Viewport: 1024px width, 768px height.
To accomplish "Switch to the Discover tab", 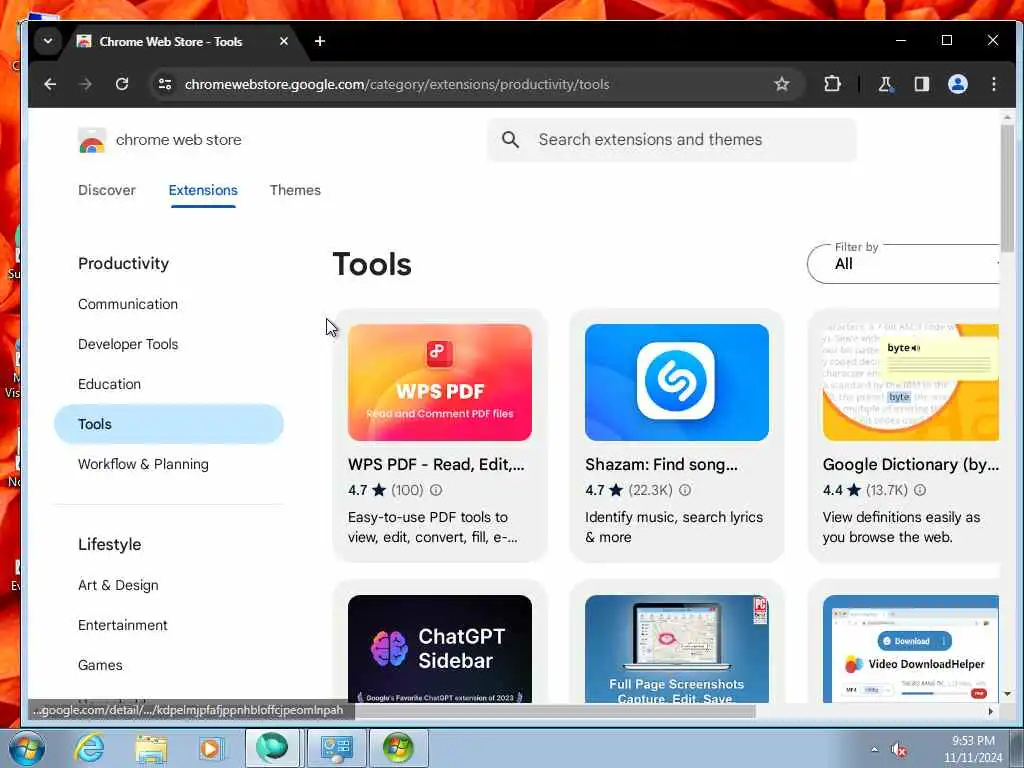I will 106,190.
